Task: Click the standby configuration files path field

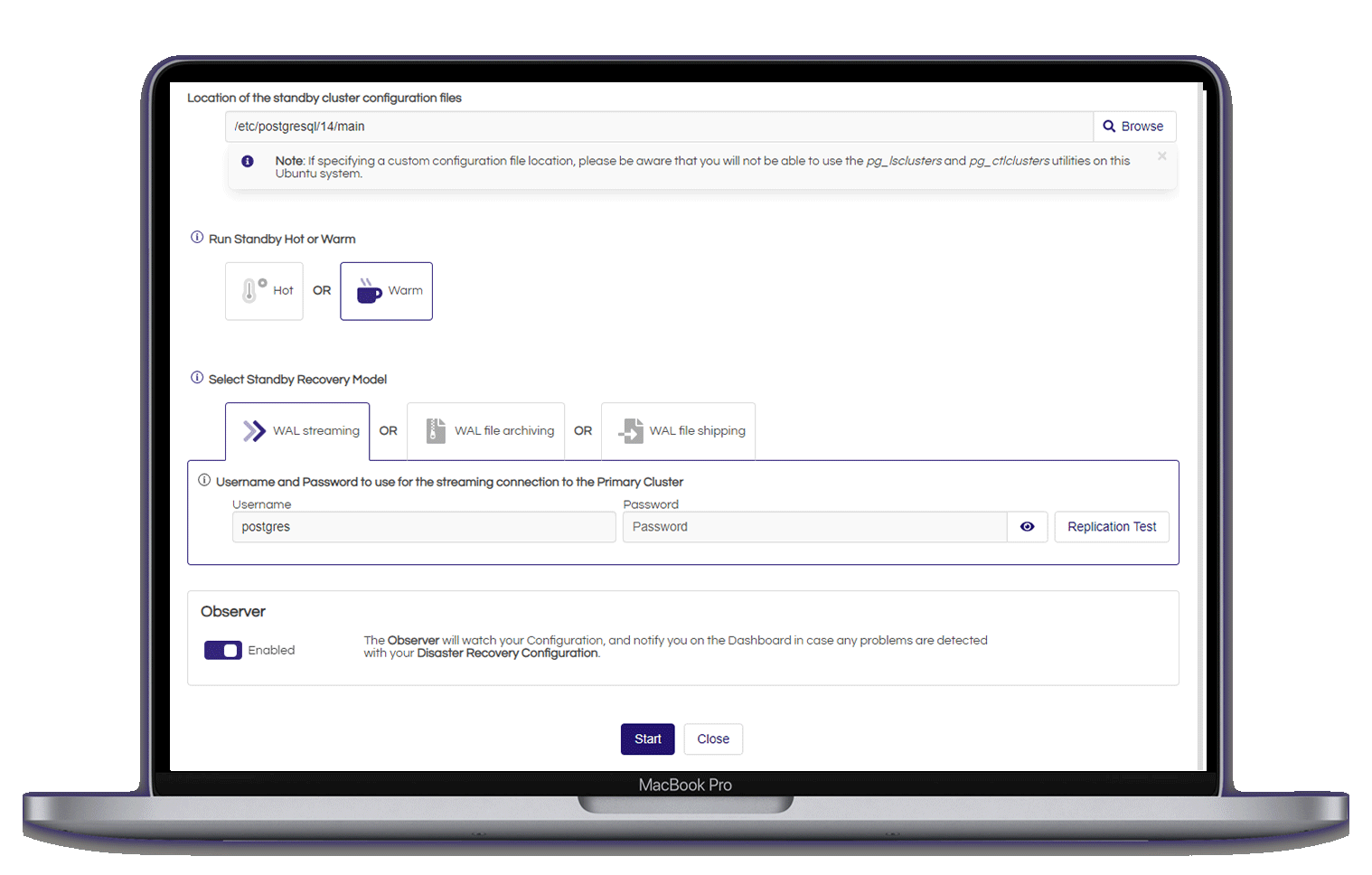Action: [658, 126]
